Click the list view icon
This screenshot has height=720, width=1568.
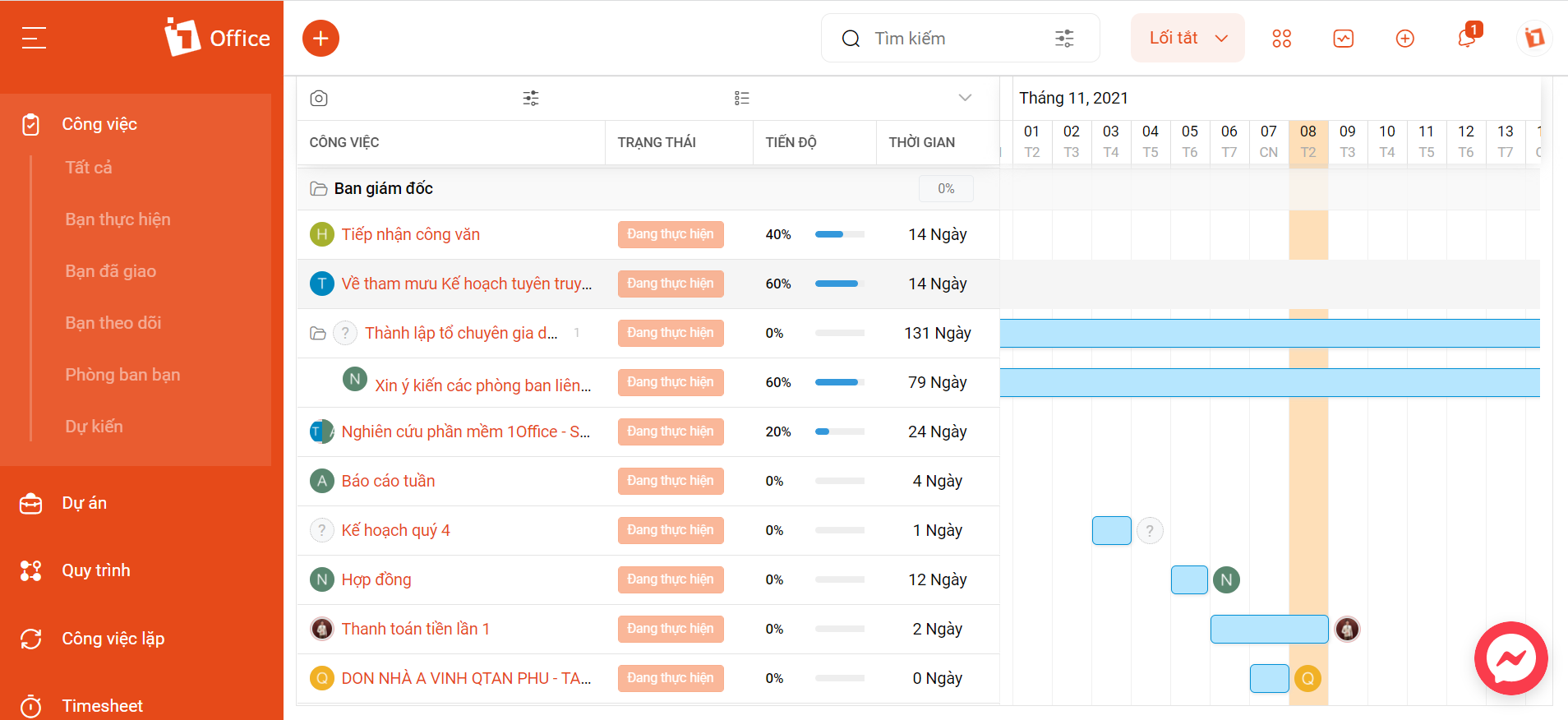(x=742, y=99)
